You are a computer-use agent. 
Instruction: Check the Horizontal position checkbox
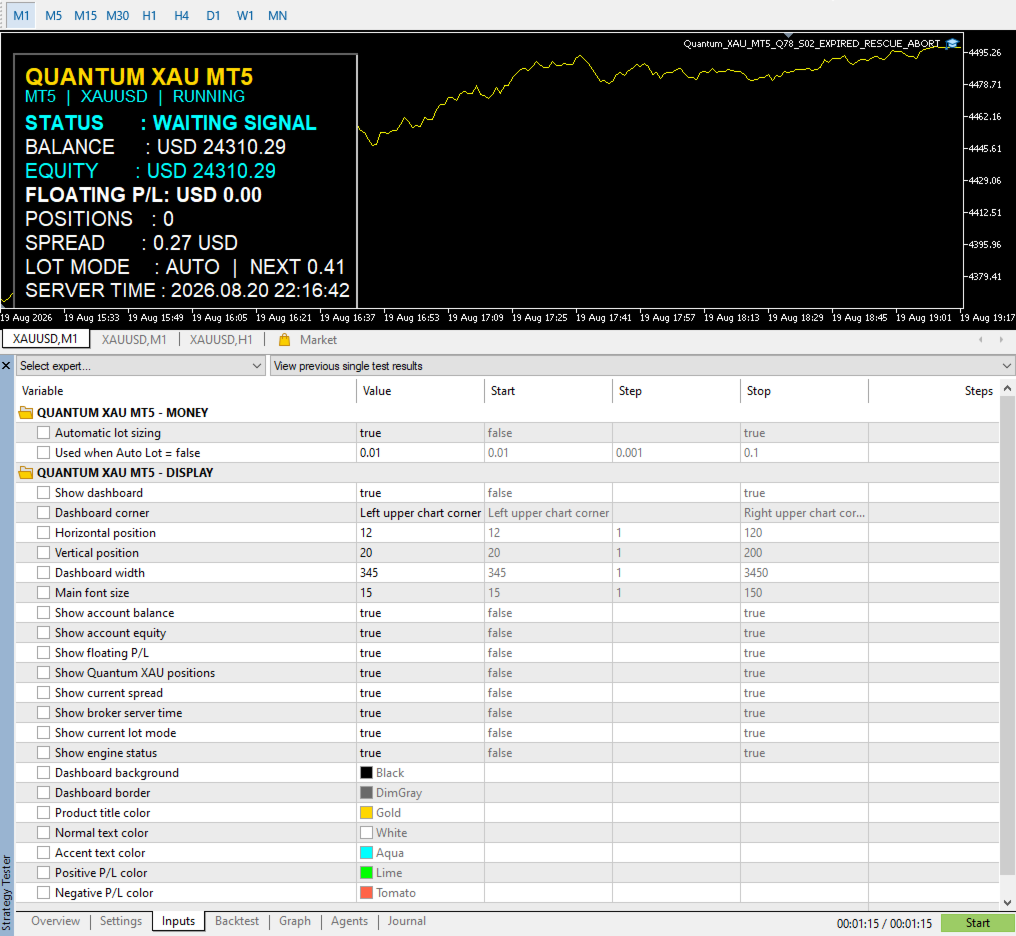[x=43, y=533]
